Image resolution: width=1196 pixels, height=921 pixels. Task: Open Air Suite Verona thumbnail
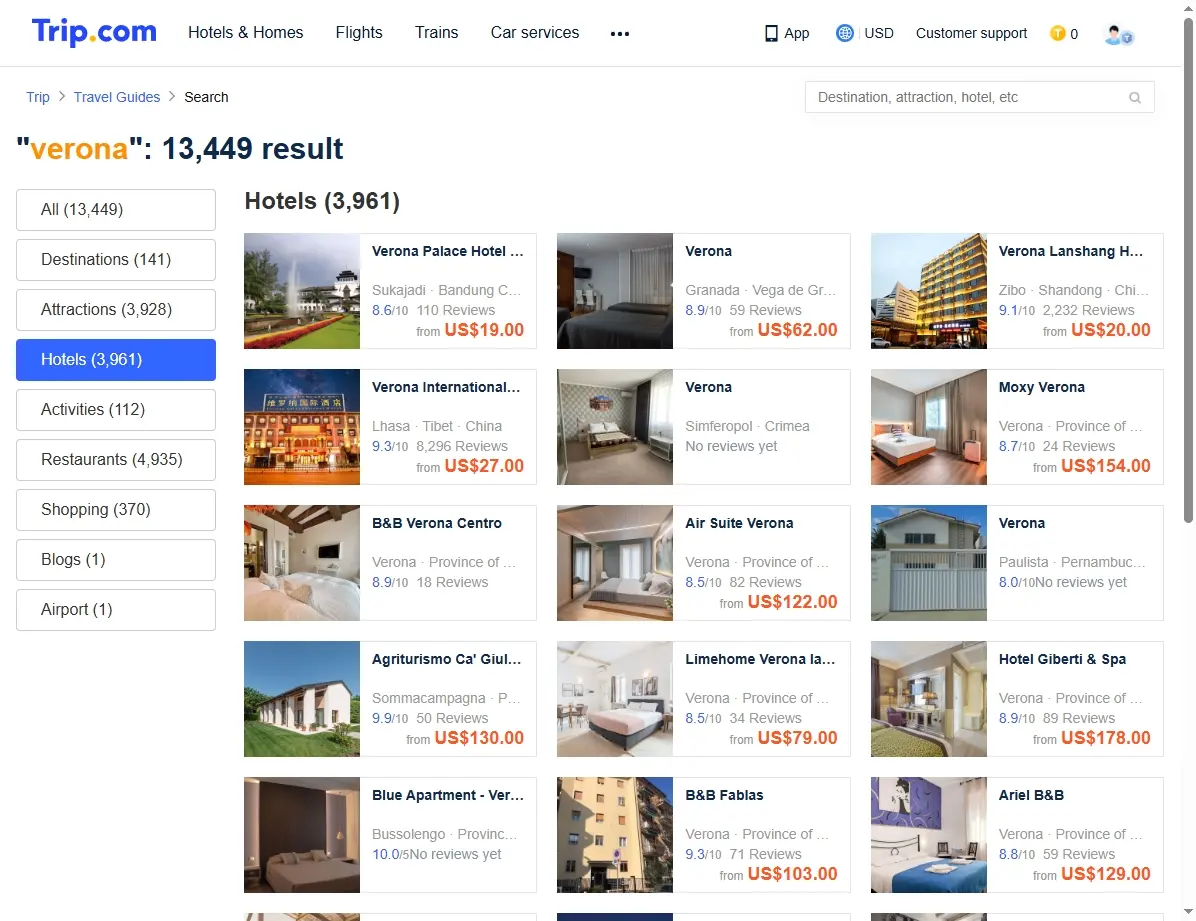tap(615, 563)
